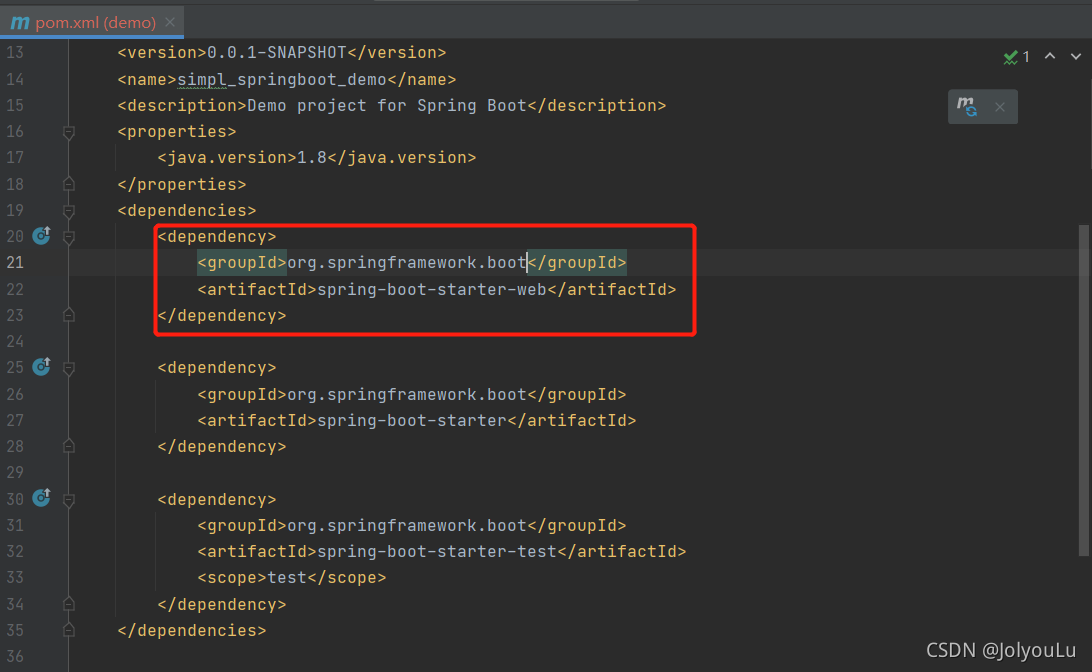Click org.springframework.boot groupId on line 31
Image resolution: width=1092 pixels, height=672 pixels.
tap(407, 525)
